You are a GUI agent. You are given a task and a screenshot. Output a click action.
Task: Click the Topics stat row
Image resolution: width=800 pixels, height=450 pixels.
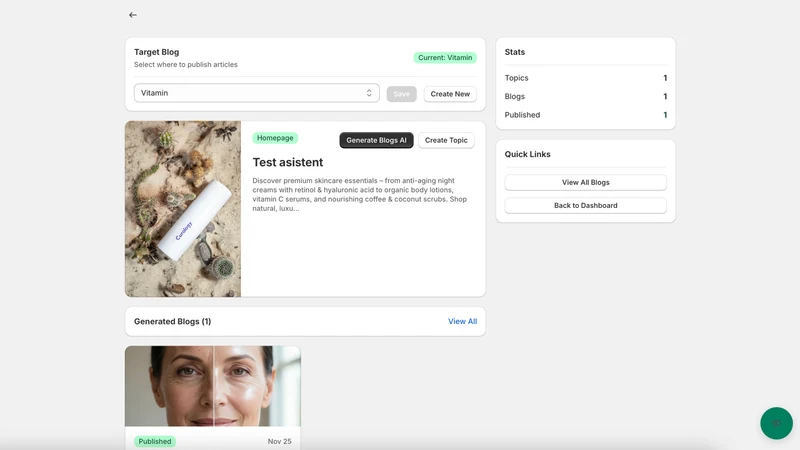click(586, 78)
